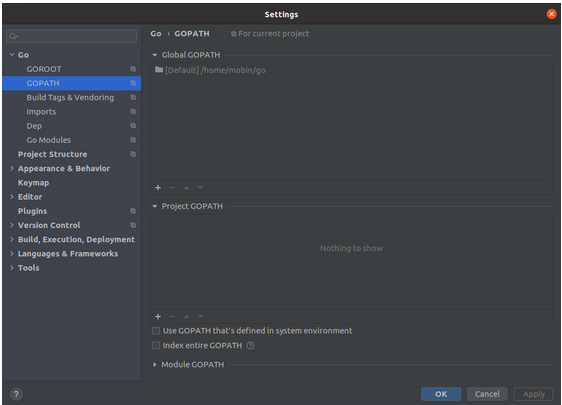Click the project-level icon beside Dep
This screenshot has height=405, width=562.
(133, 126)
